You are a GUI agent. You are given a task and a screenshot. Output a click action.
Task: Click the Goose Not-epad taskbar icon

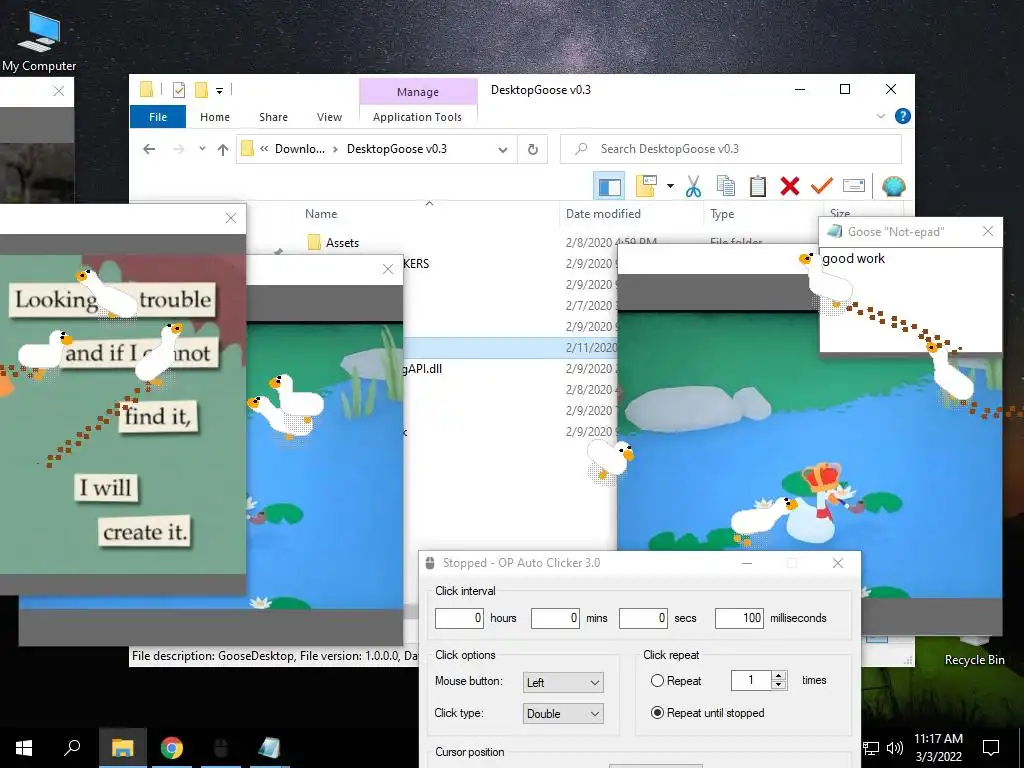(x=269, y=747)
